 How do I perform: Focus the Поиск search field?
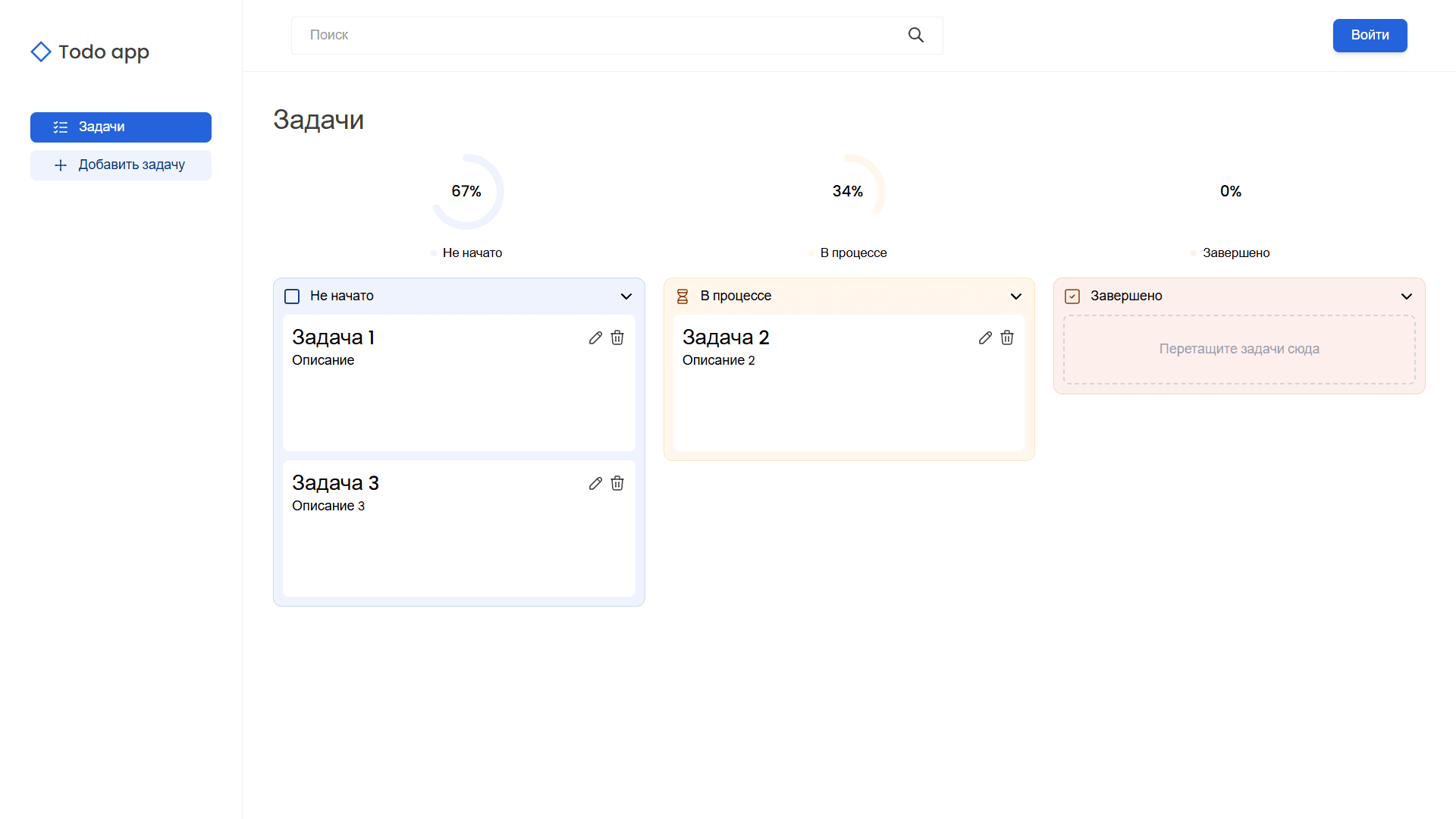tap(617, 36)
